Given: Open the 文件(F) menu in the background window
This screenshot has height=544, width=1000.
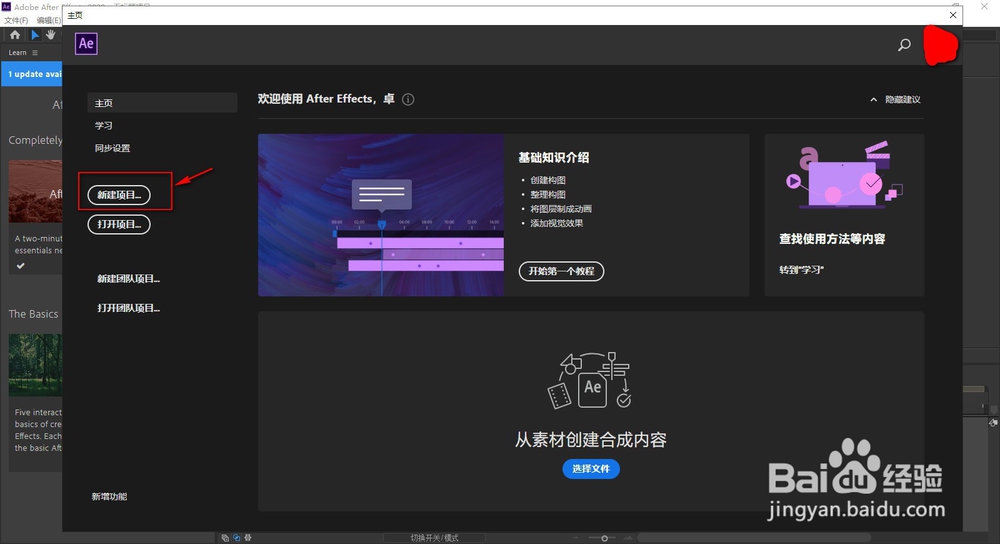Looking at the screenshot, I should click(16, 20).
